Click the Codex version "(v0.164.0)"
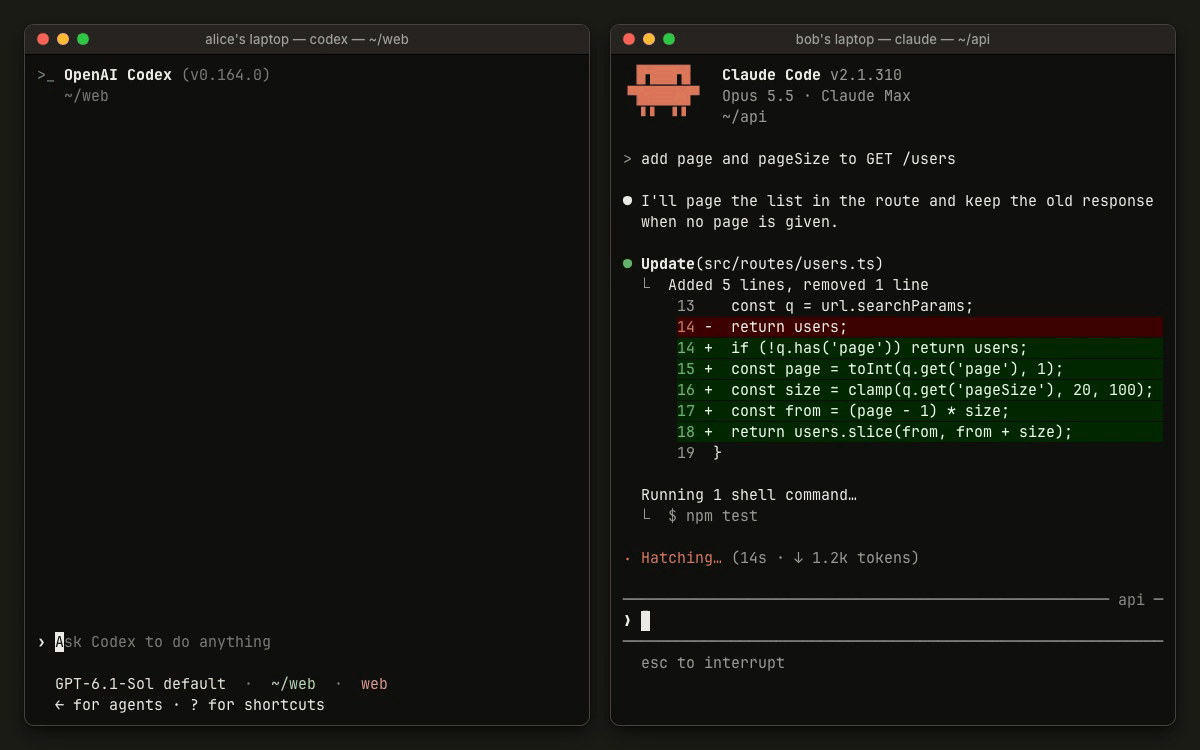Image resolution: width=1200 pixels, height=750 pixels. tap(226, 75)
